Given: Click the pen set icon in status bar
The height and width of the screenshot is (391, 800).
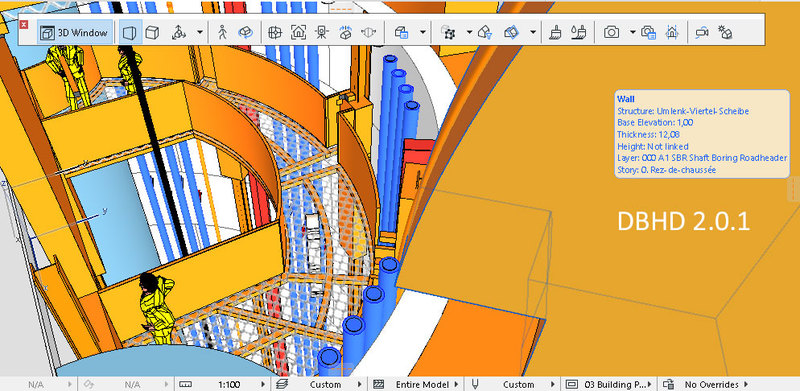Looking at the screenshot, I should tap(475, 384).
